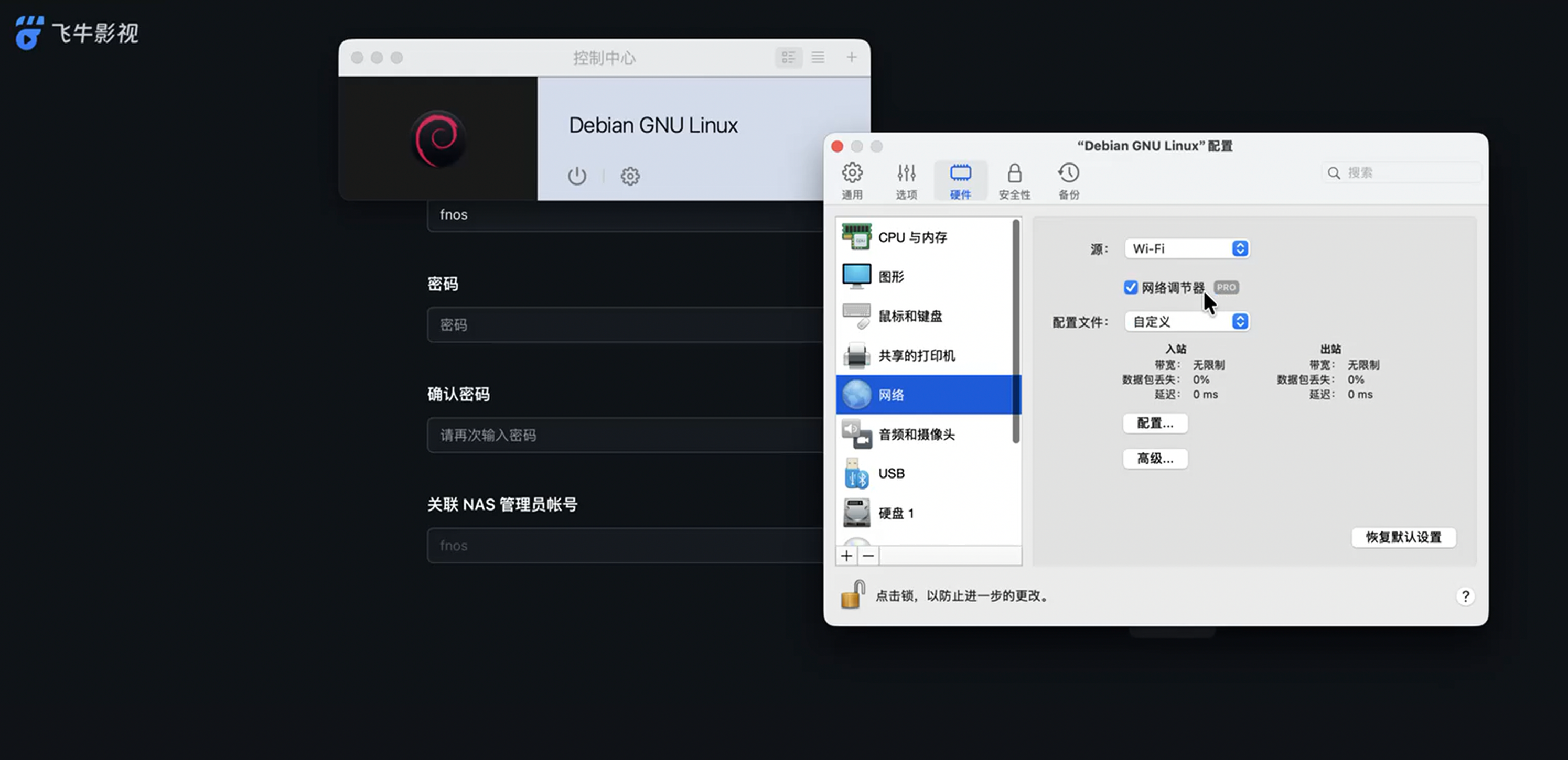Screen dimensions: 1568x760
Task: Uncheck the 网络调节器 checkbox
Action: 1130,287
